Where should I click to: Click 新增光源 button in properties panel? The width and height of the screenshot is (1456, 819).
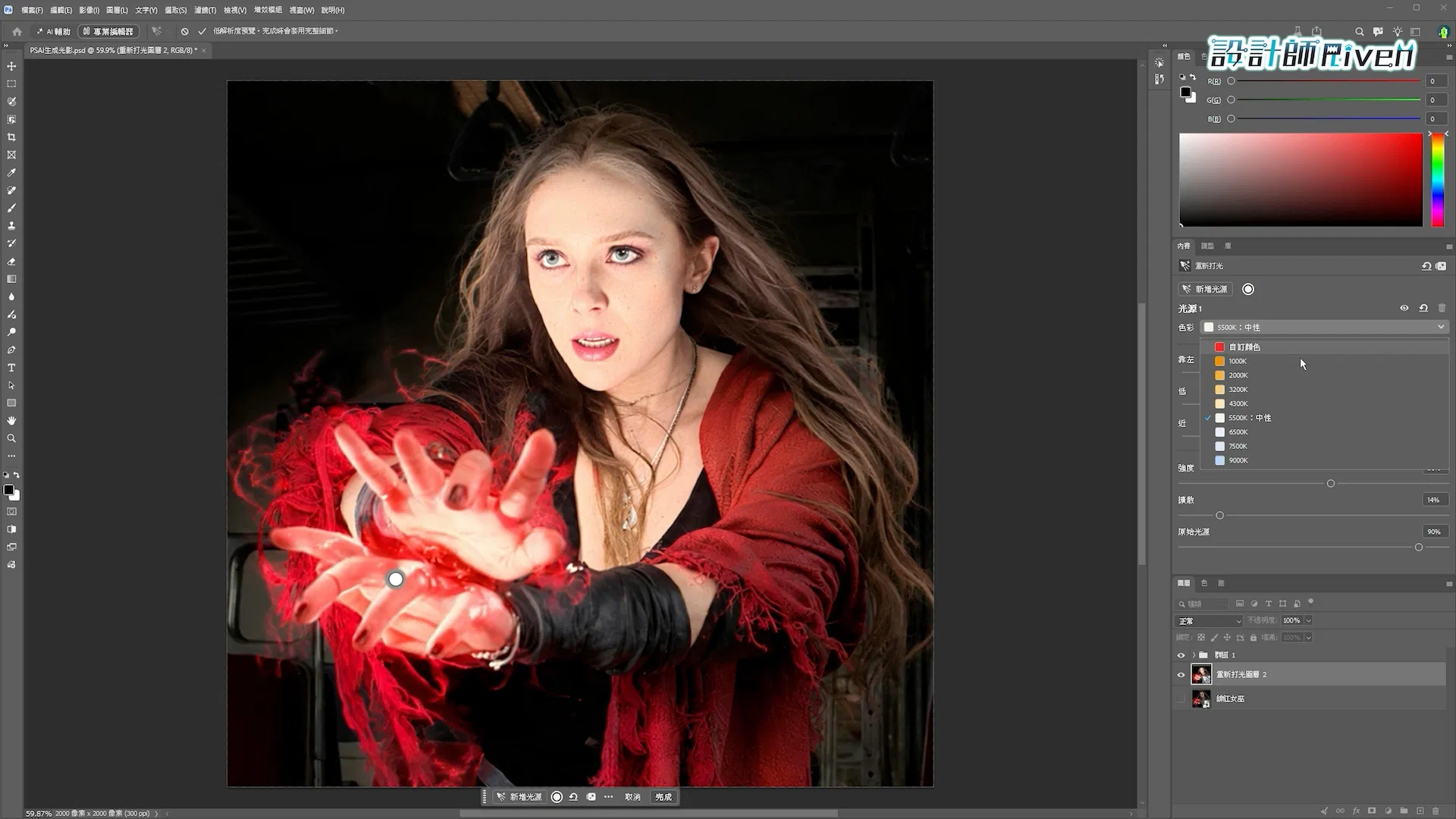click(x=1205, y=289)
